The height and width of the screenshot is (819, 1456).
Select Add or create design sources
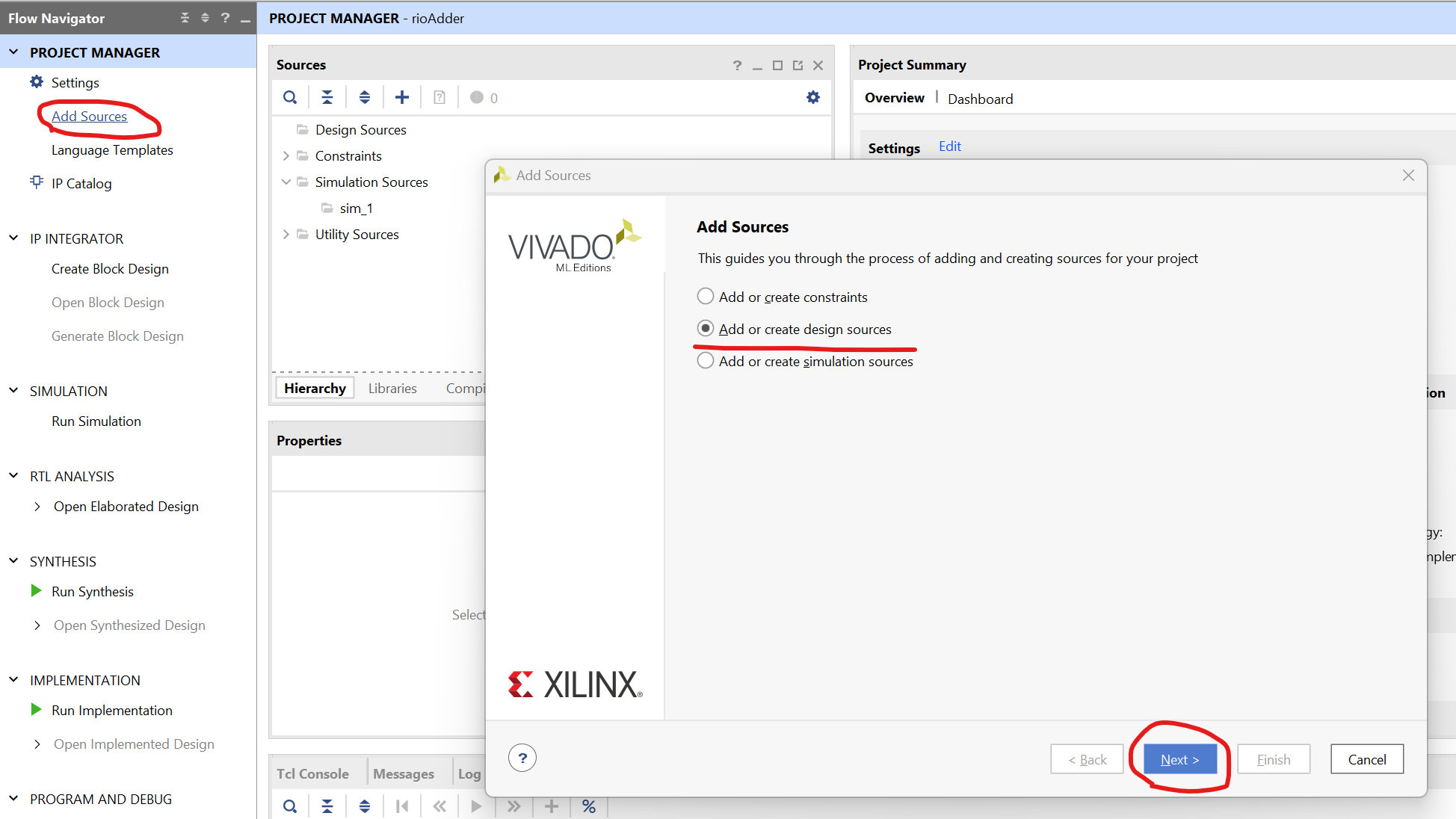point(706,329)
